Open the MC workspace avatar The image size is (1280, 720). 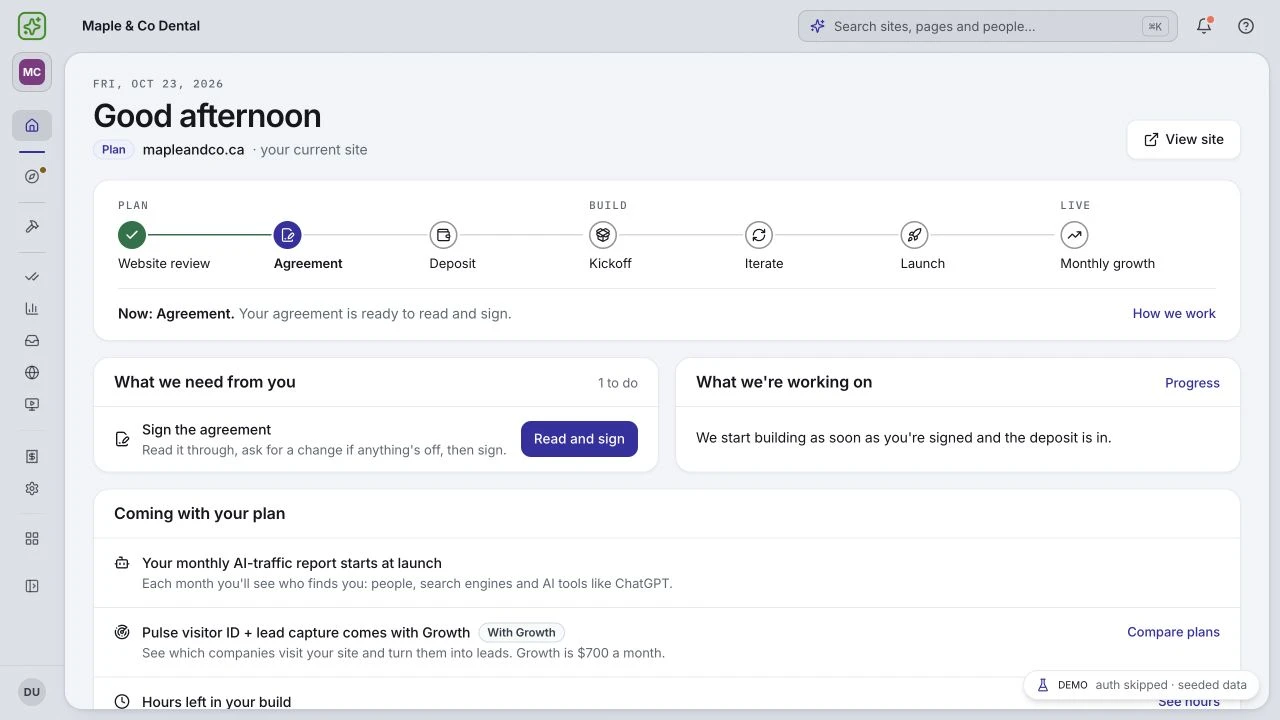pos(32,72)
